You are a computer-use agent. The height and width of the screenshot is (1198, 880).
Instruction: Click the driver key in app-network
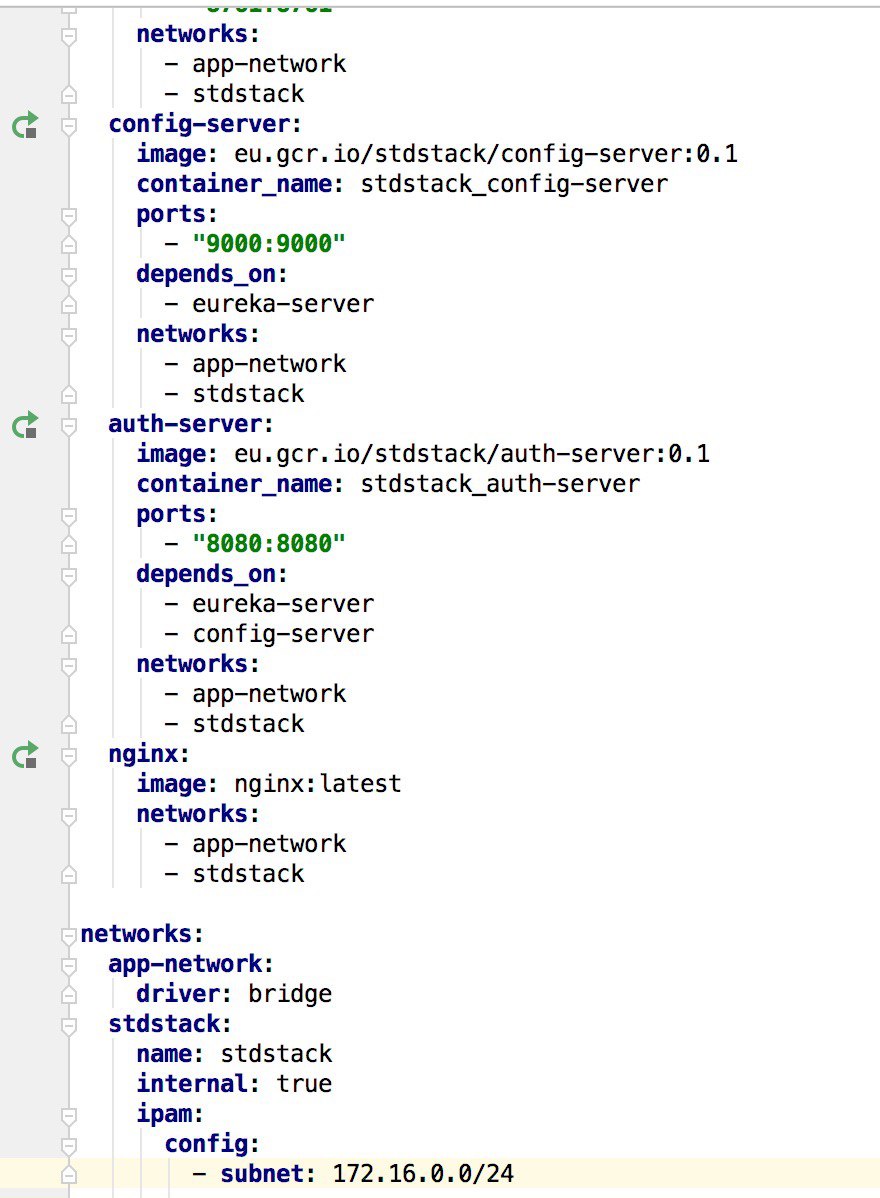point(184,994)
